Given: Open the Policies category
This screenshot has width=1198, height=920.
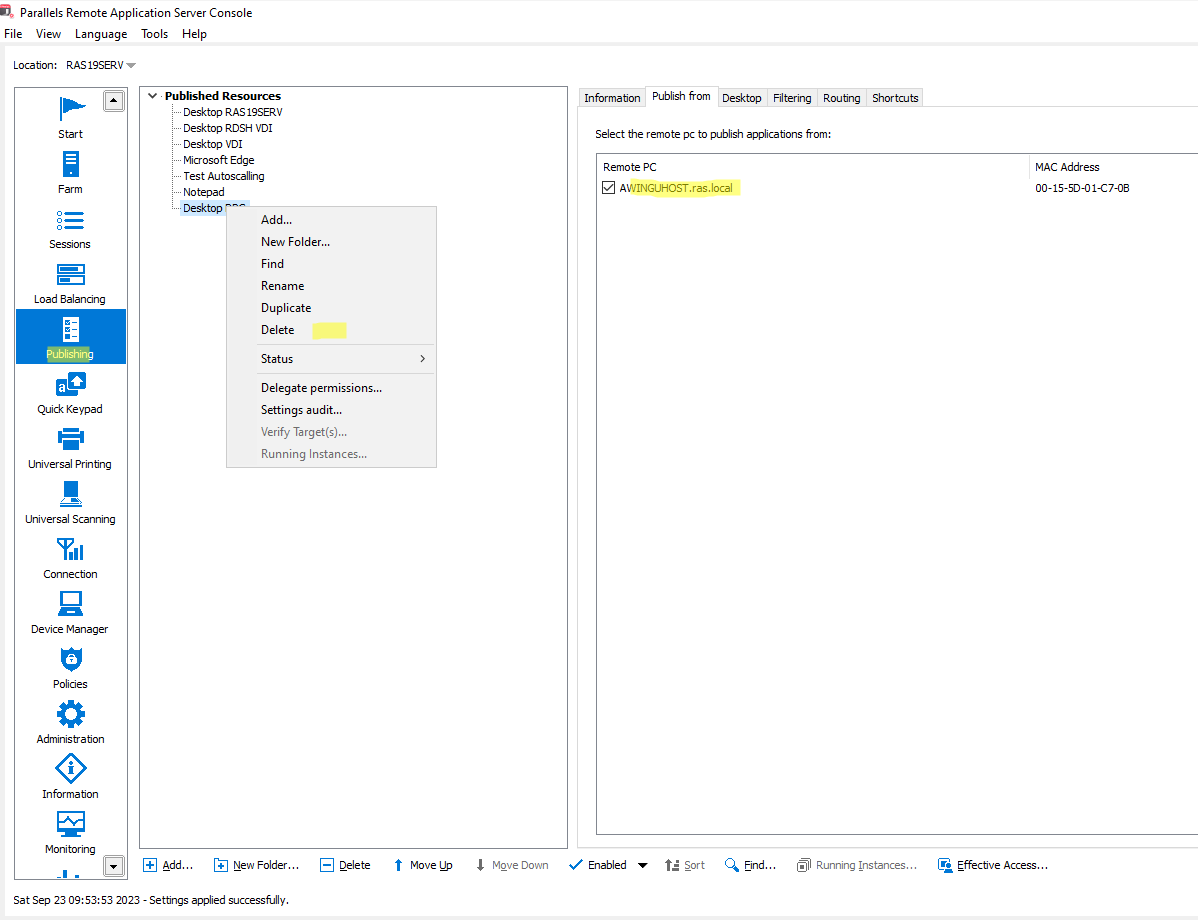Looking at the screenshot, I should tap(70, 668).
